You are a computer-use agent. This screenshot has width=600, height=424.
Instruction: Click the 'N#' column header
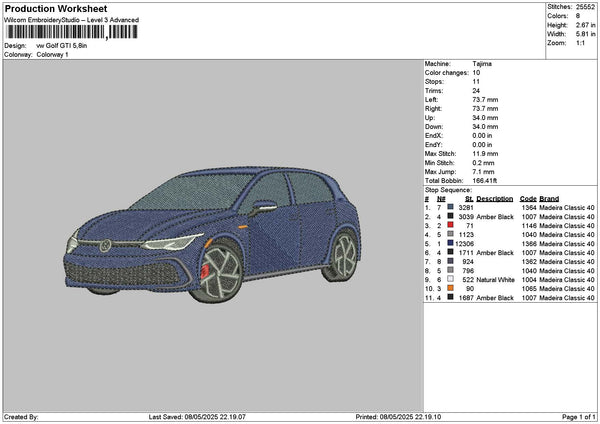(441, 199)
